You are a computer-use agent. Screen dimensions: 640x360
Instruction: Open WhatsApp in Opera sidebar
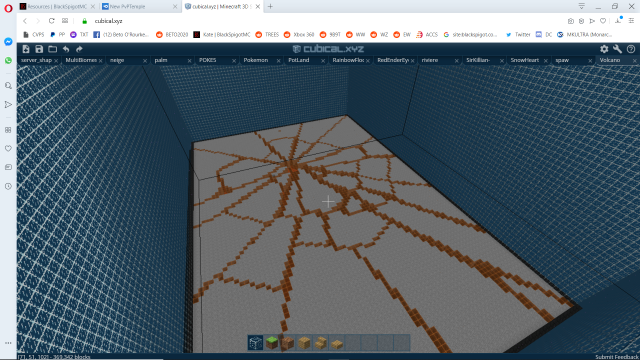click(8, 60)
